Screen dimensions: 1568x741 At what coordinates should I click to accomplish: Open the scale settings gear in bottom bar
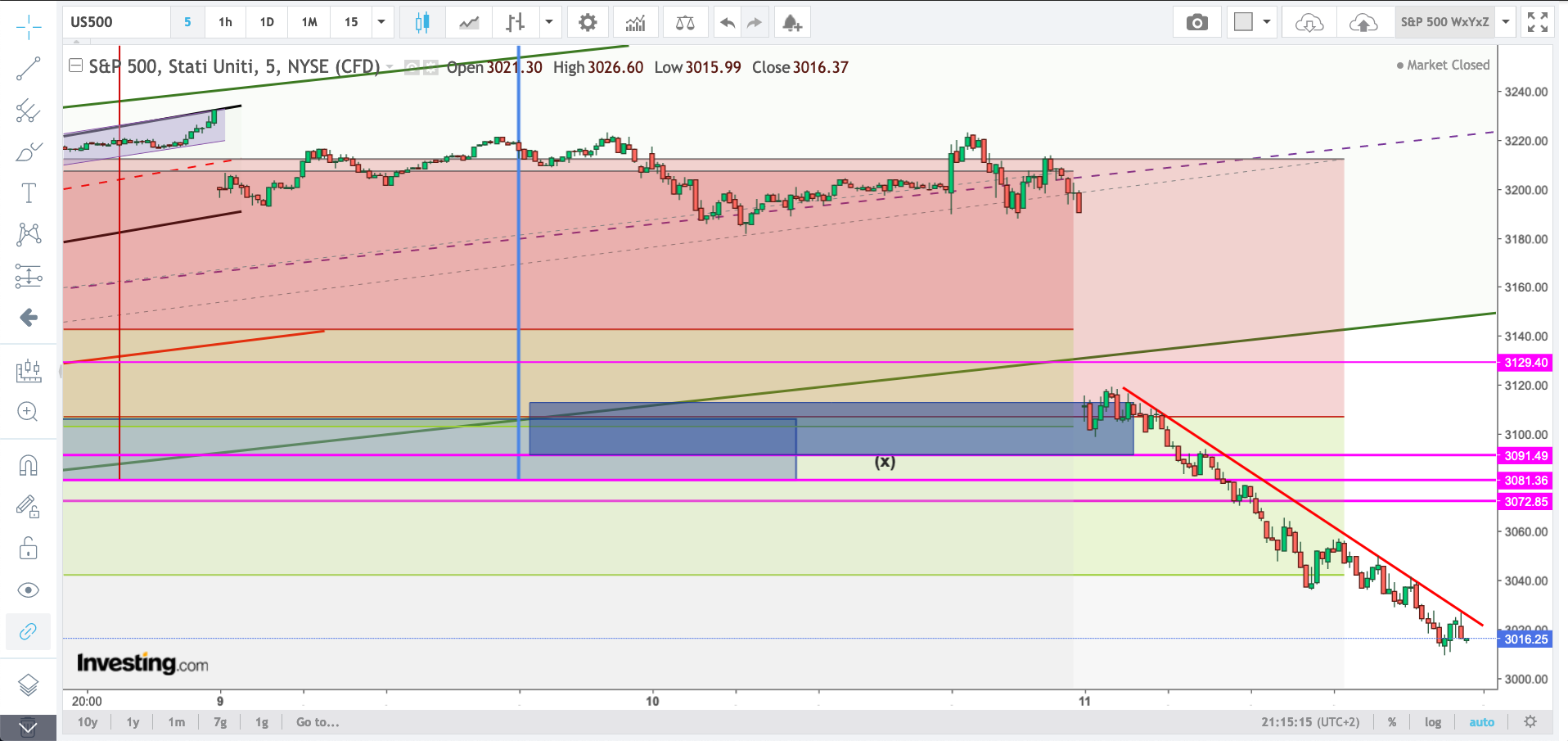[1530, 722]
